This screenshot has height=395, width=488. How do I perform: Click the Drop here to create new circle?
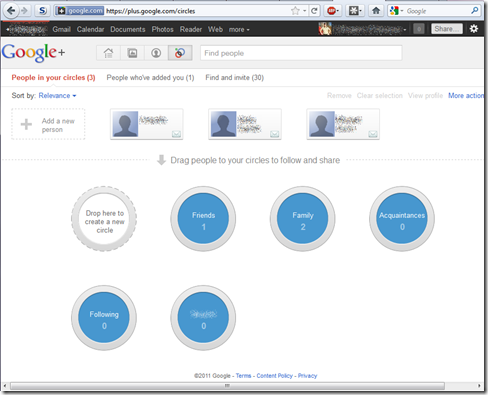click(104, 219)
